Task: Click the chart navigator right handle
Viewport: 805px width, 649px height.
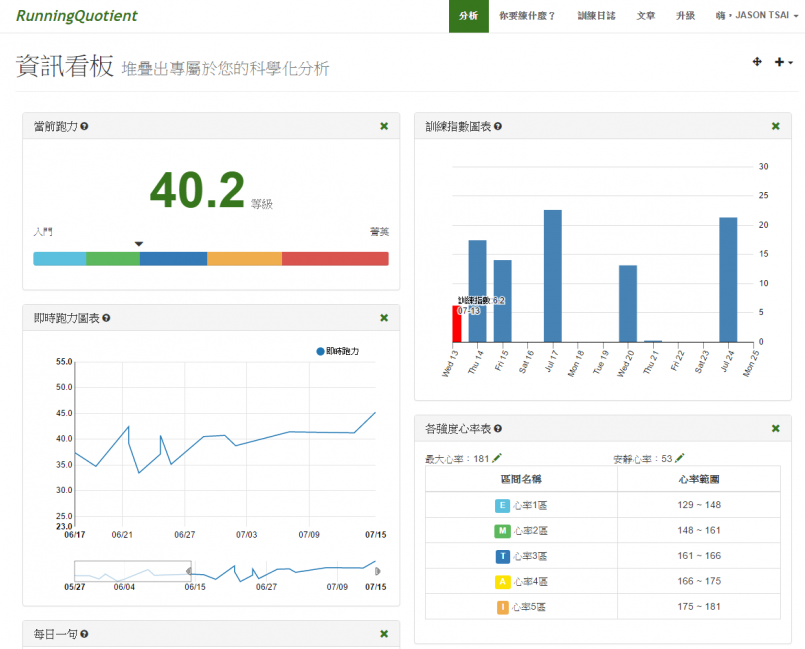Action: [377, 571]
